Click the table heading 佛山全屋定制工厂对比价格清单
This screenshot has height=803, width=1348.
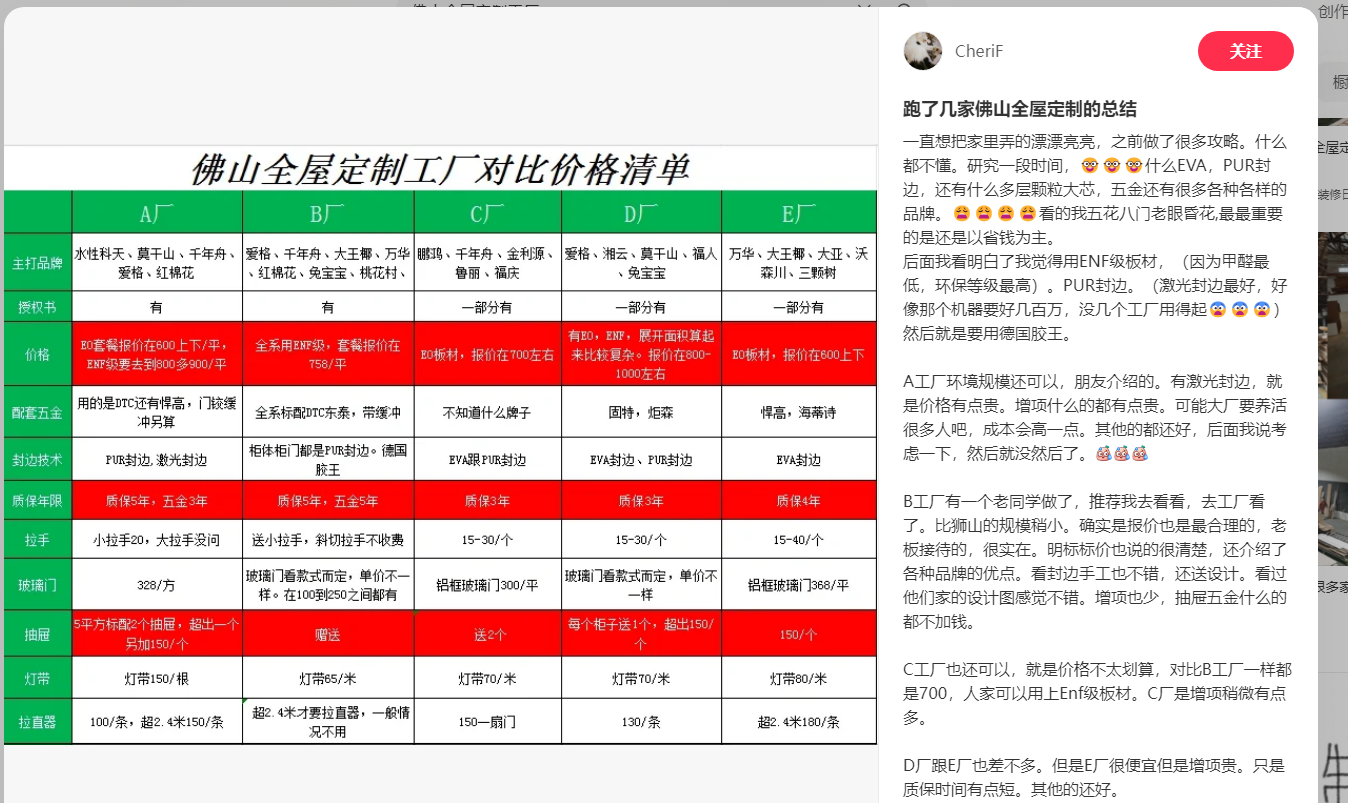tap(440, 169)
